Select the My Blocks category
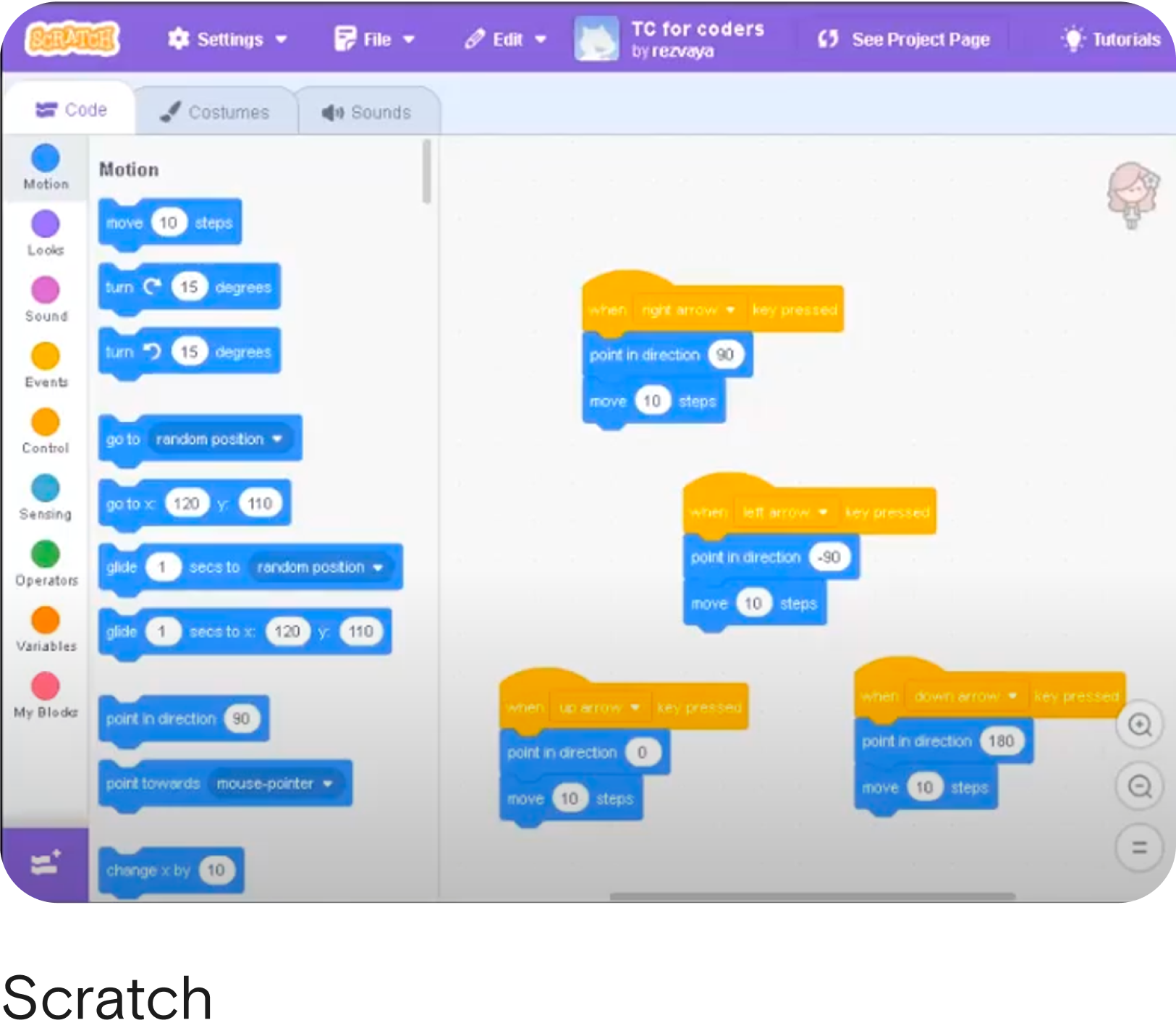 pos(46,695)
